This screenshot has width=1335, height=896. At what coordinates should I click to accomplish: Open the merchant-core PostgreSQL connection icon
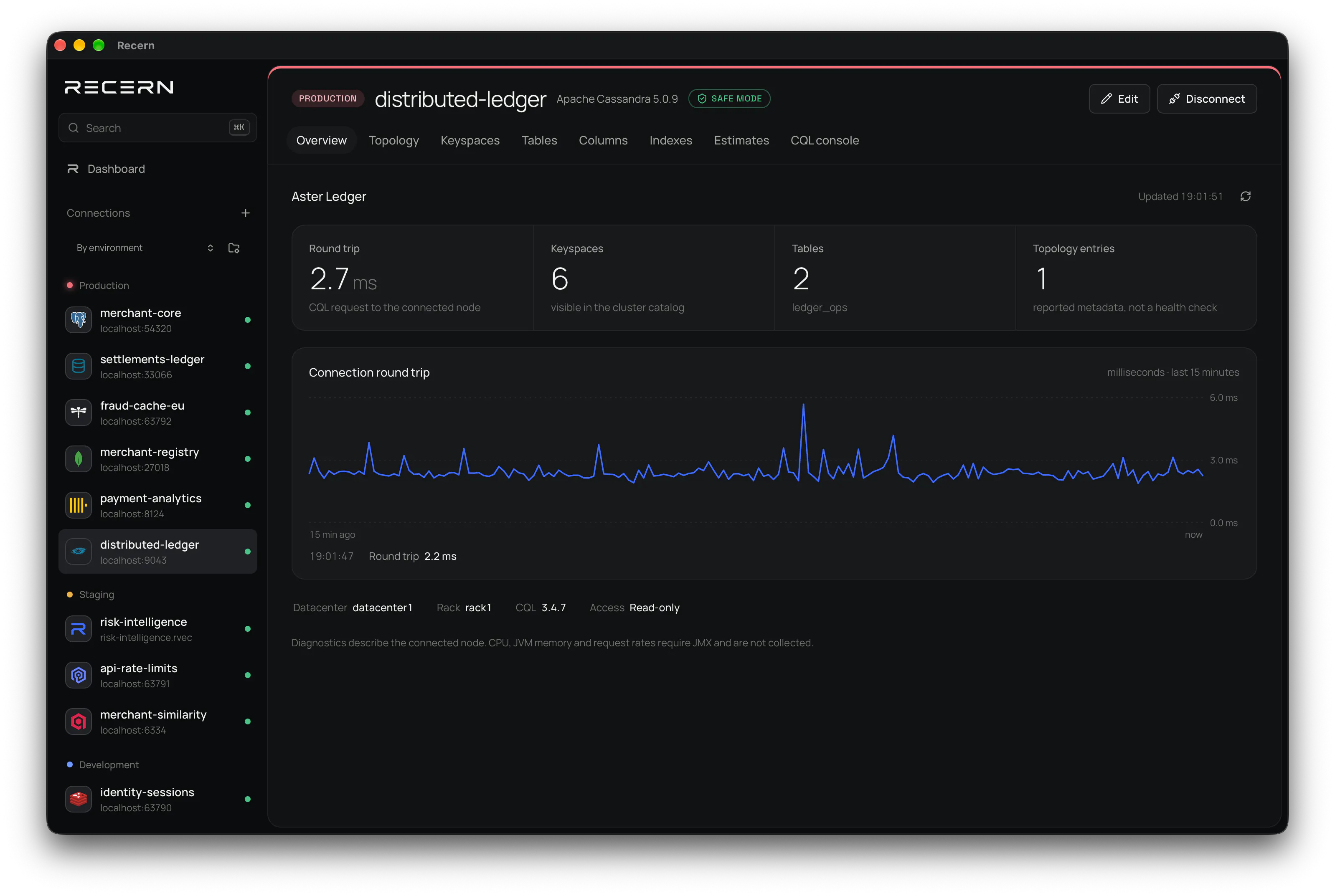coord(79,320)
